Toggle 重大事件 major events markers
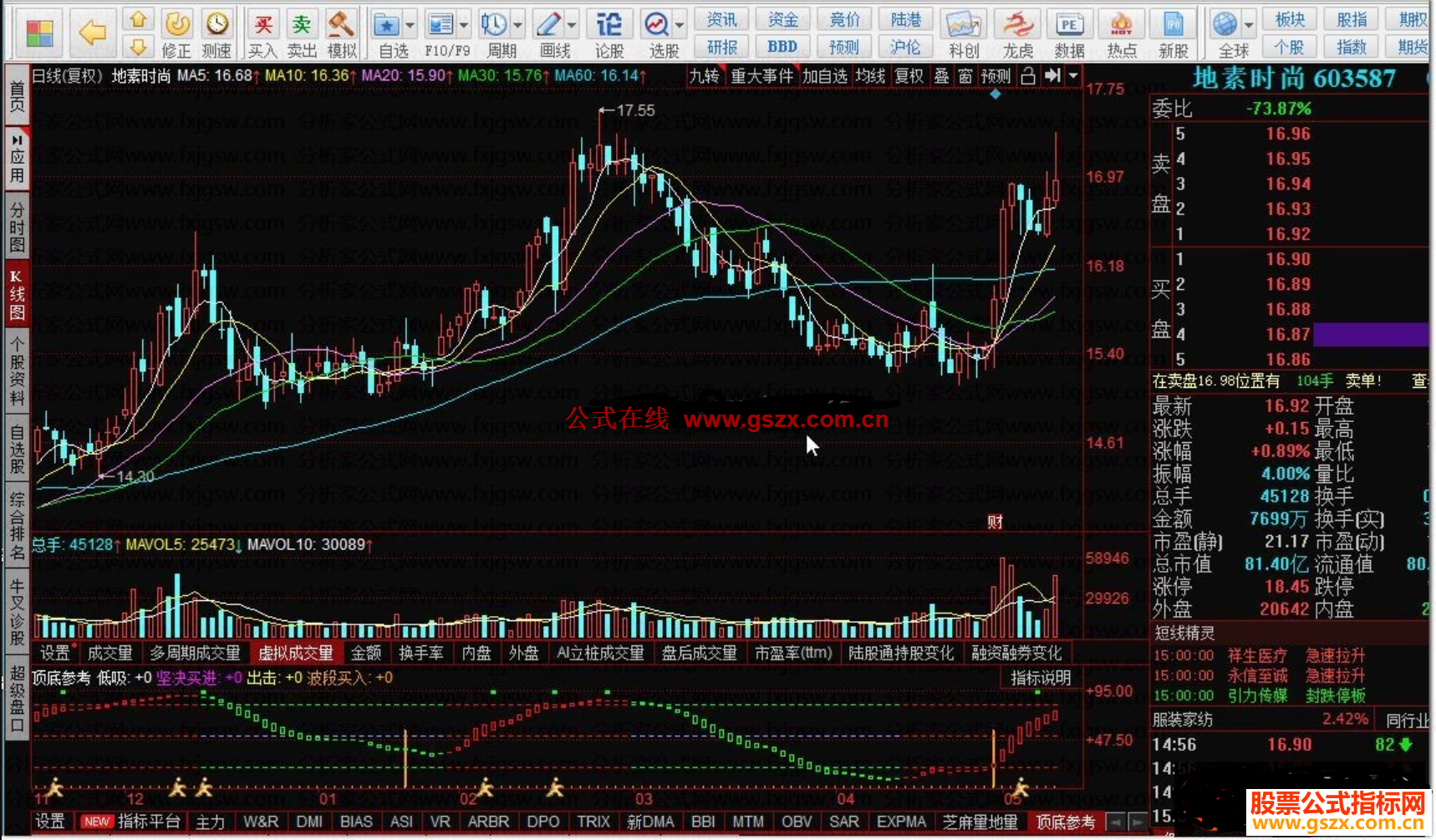Screen dimensions: 1436x840 pos(761,76)
